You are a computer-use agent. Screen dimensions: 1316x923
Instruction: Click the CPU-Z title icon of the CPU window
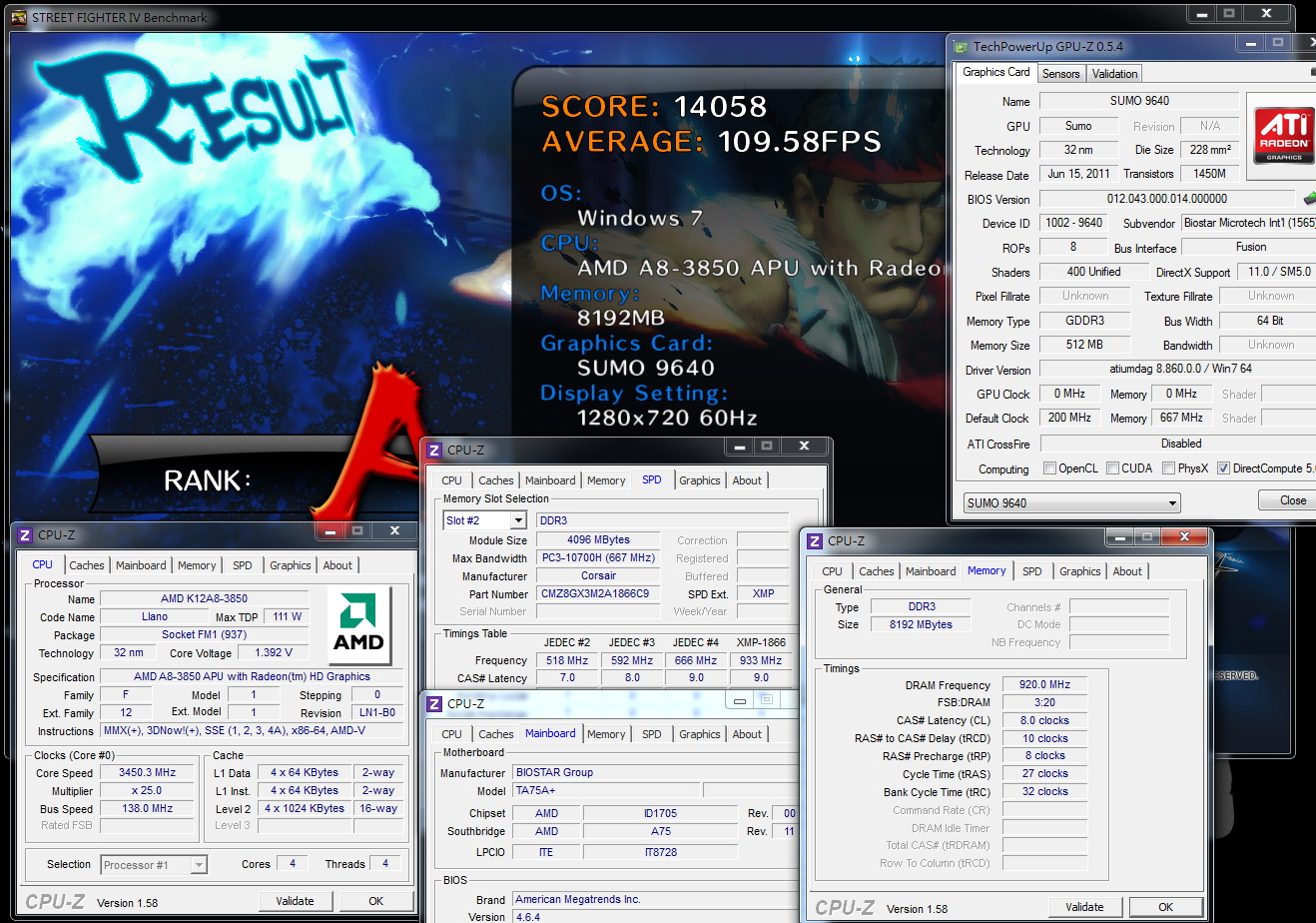tap(25, 535)
